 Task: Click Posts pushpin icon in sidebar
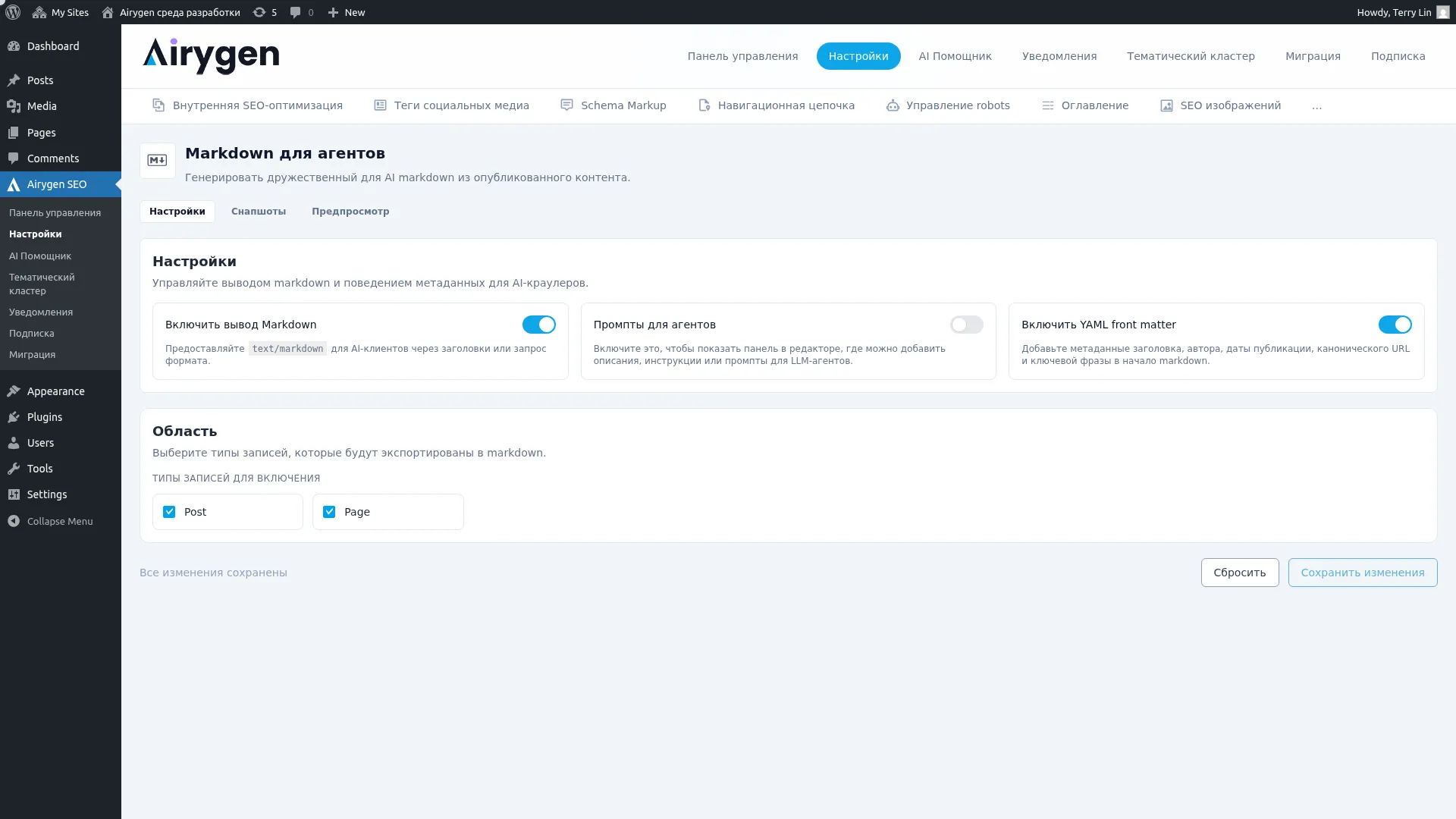point(14,80)
